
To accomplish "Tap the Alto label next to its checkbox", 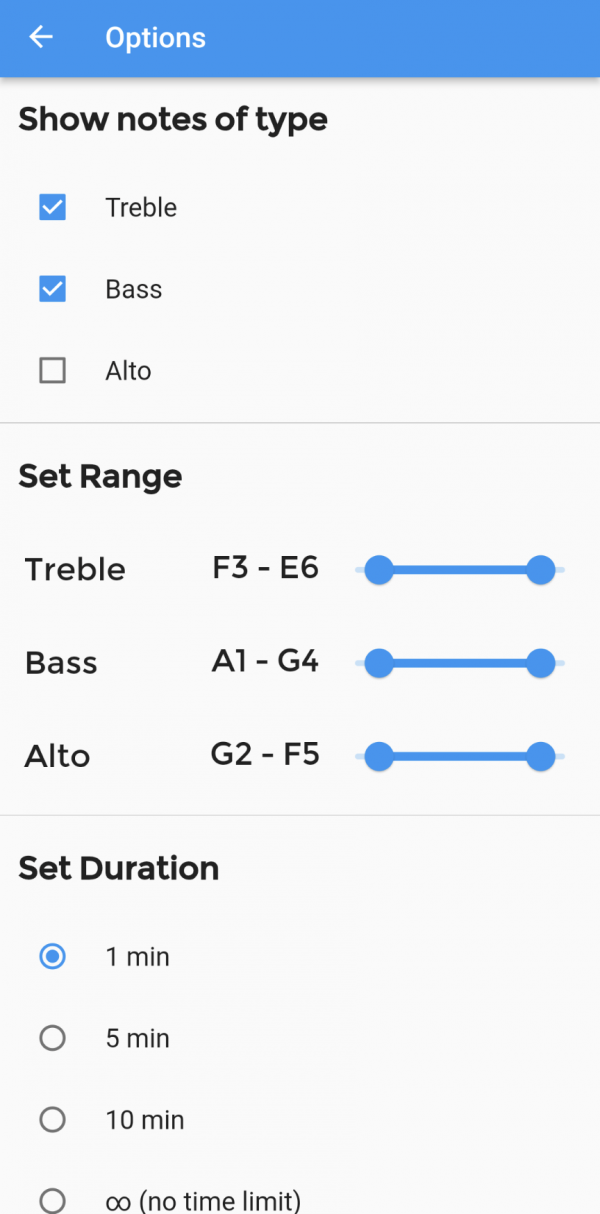I will click(x=128, y=371).
